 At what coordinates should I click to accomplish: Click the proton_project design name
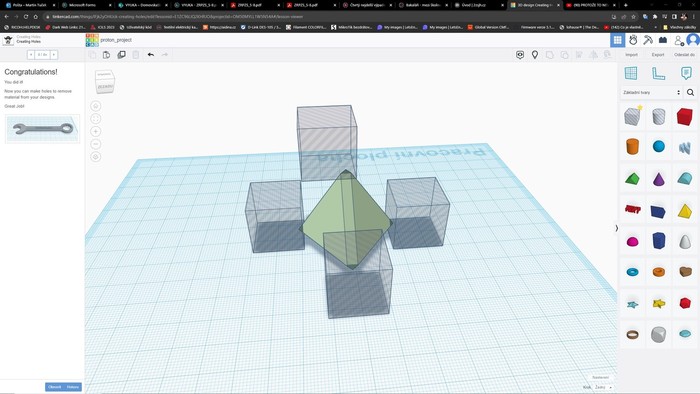(116, 40)
